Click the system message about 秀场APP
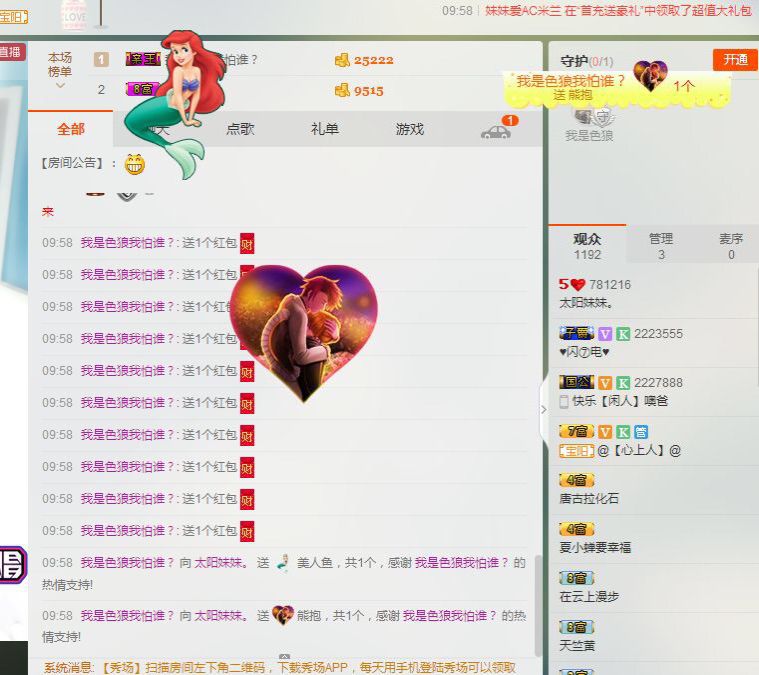This screenshot has width=759, height=675. tap(281, 668)
